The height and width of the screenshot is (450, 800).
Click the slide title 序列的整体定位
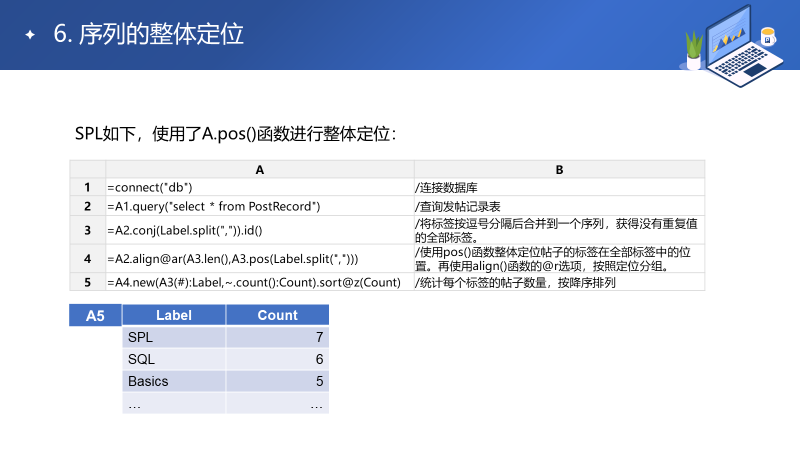click(161, 34)
